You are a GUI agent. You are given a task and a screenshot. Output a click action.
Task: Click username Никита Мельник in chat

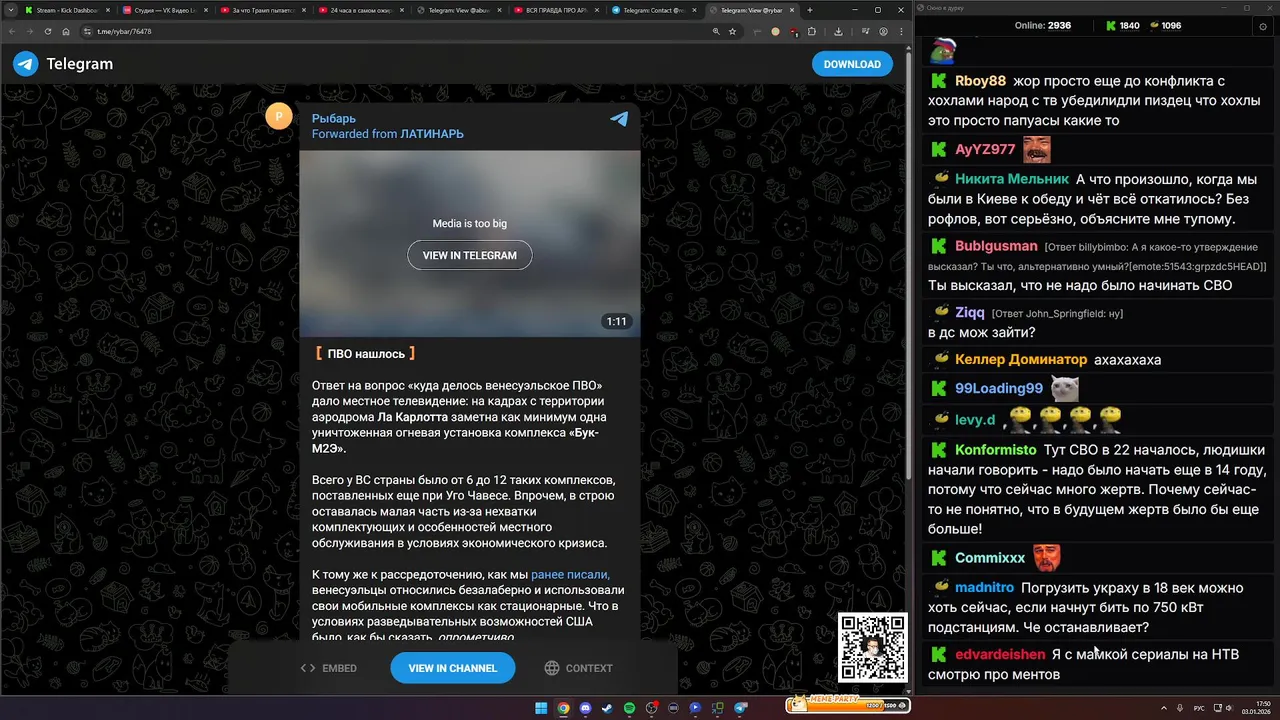1011,179
